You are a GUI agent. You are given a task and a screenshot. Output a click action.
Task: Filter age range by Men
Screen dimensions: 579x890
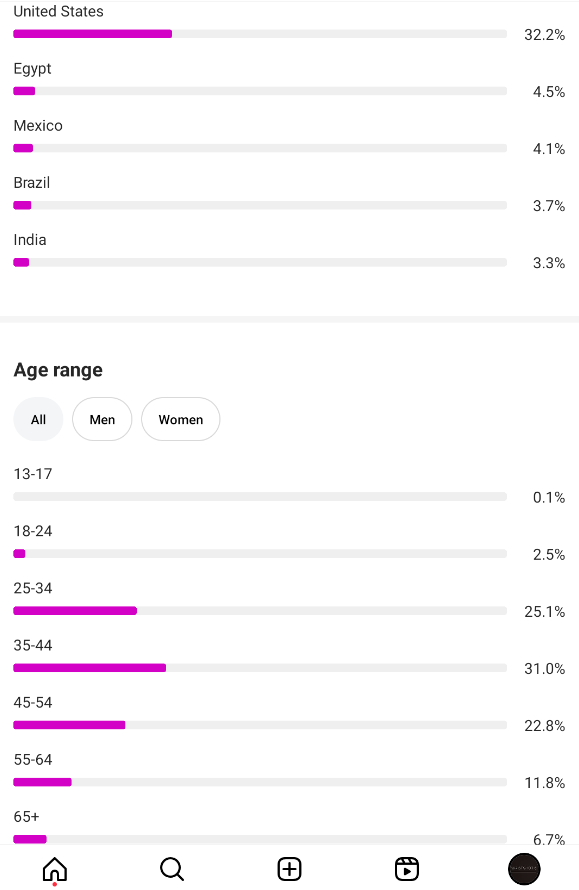pos(102,419)
